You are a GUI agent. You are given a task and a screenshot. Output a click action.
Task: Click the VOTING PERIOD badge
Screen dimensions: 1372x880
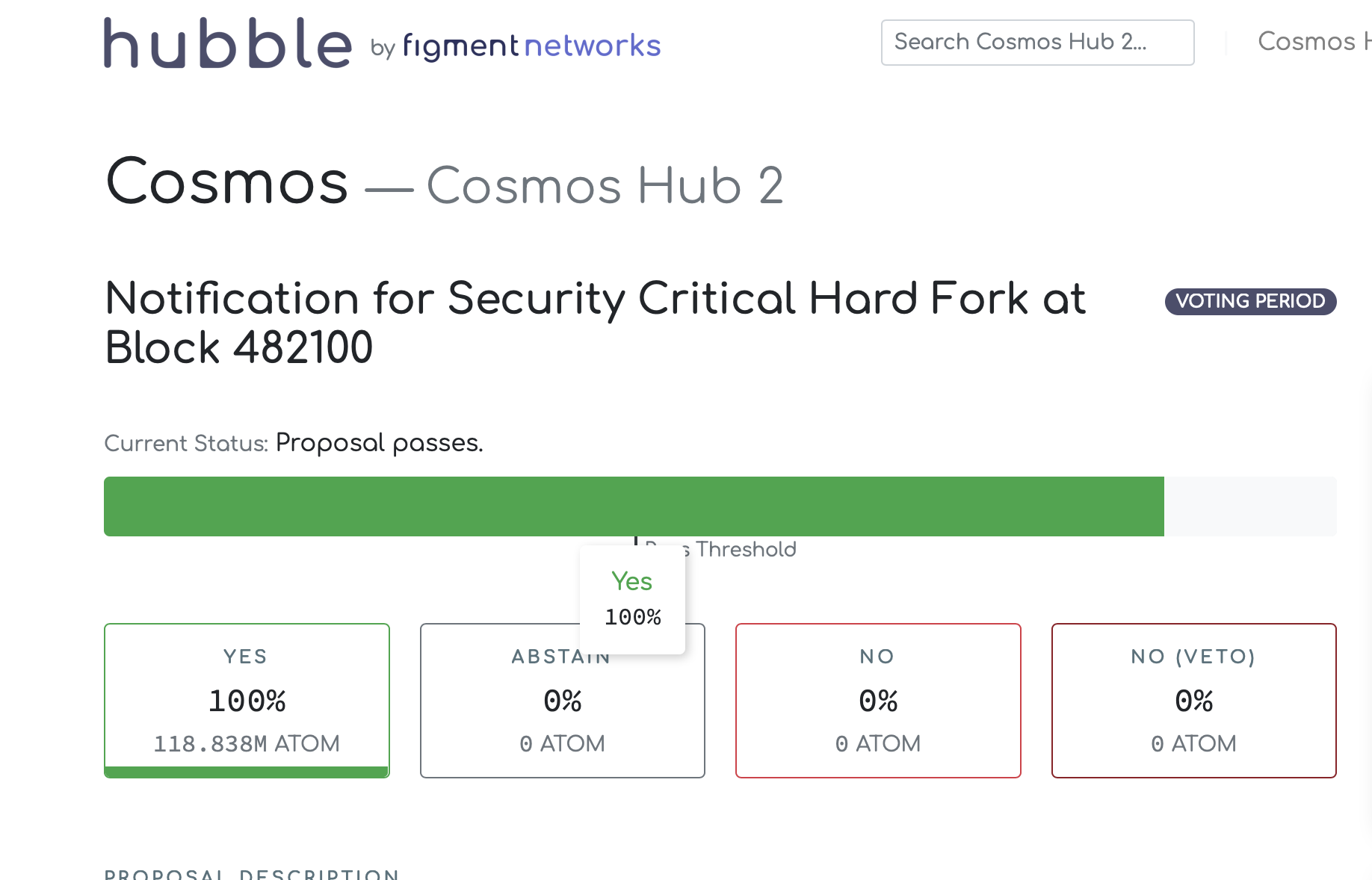click(1250, 301)
